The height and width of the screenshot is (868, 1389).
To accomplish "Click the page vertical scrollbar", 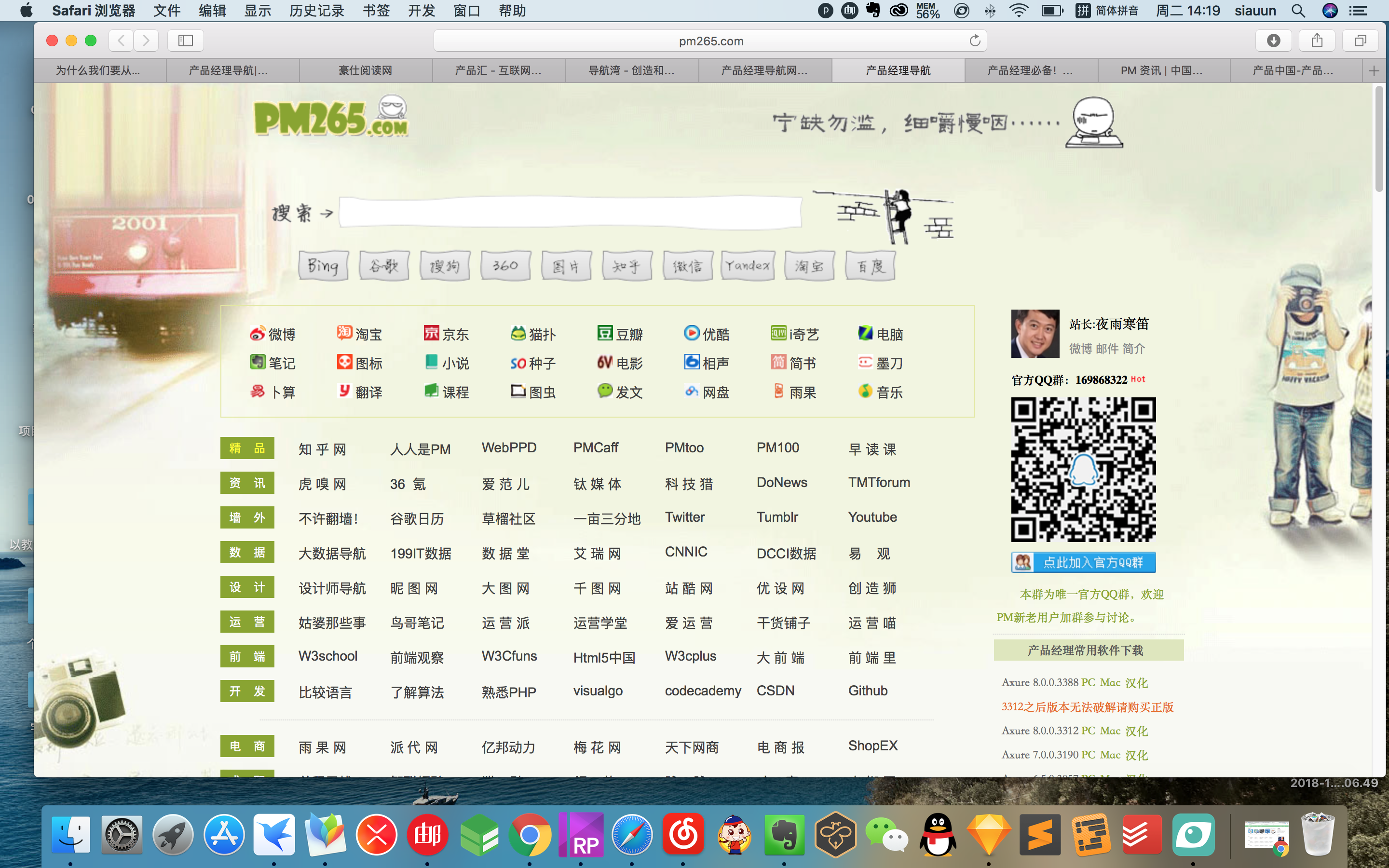I will (x=1379, y=139).
